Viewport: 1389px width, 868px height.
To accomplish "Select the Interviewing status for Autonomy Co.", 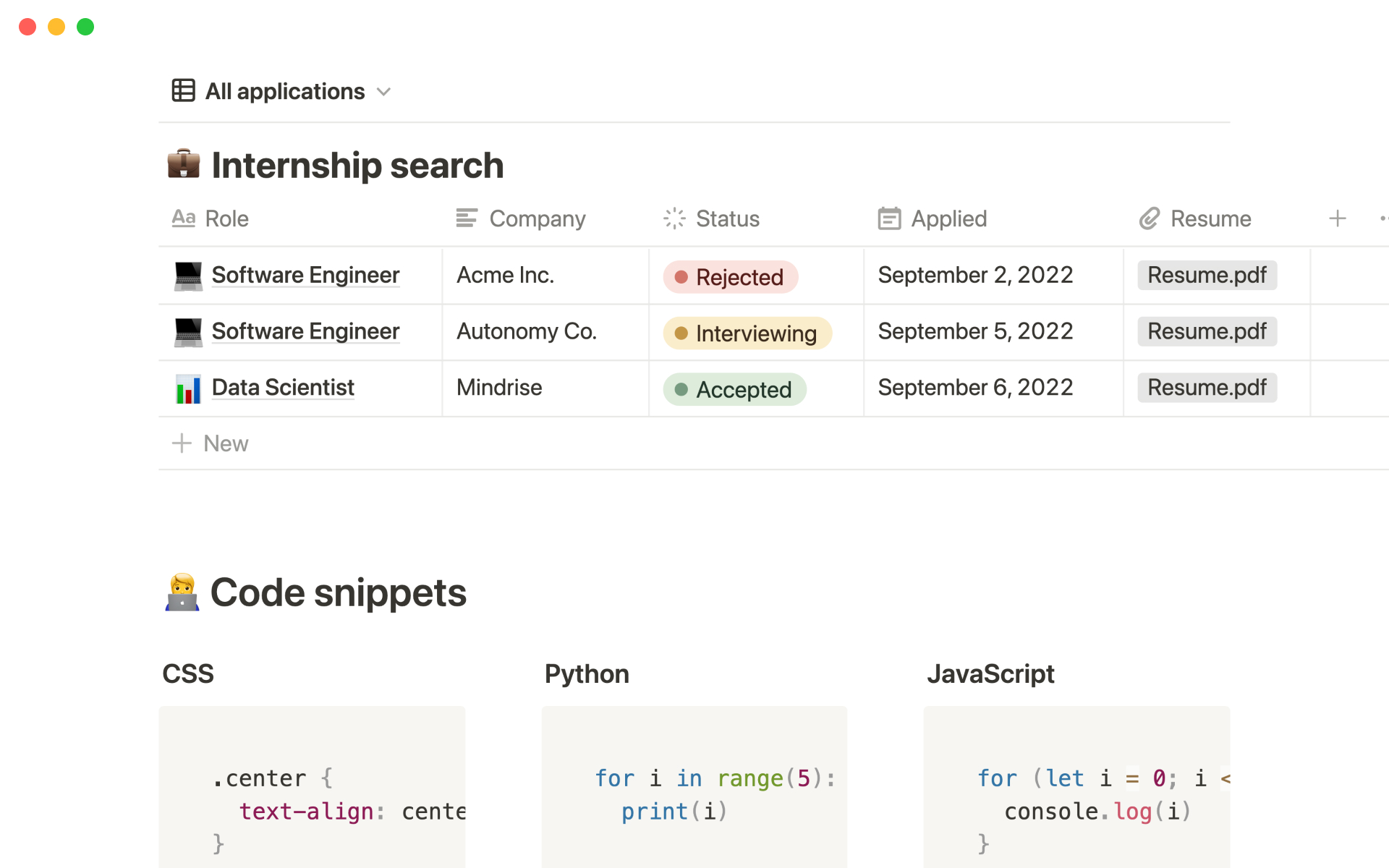I will pos(747,333).
